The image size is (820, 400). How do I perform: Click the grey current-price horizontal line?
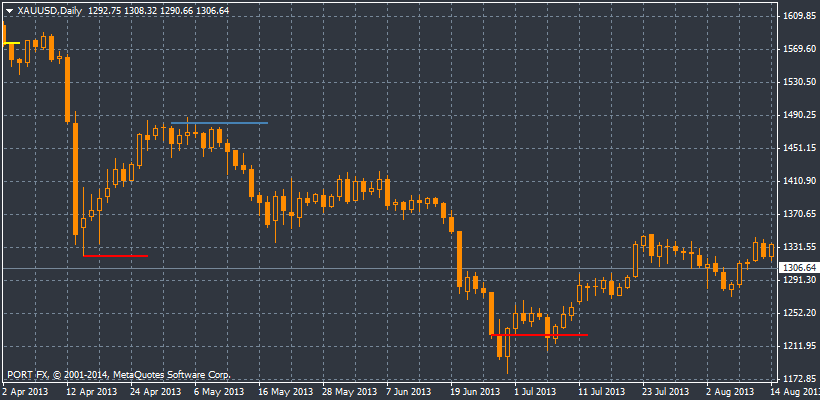389,268
